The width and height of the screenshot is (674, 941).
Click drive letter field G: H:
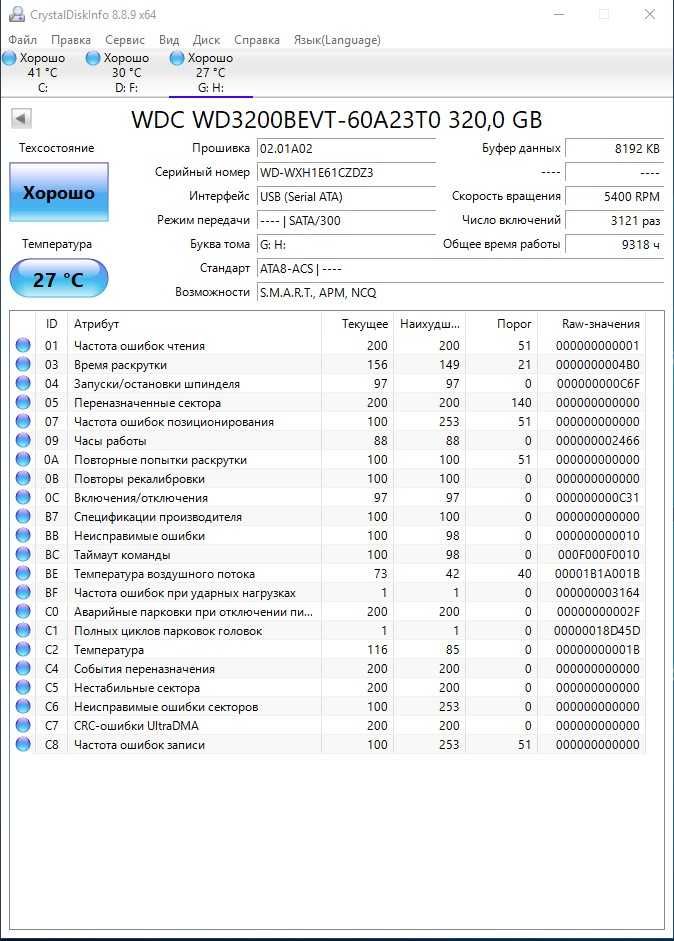tap(346, 245)
